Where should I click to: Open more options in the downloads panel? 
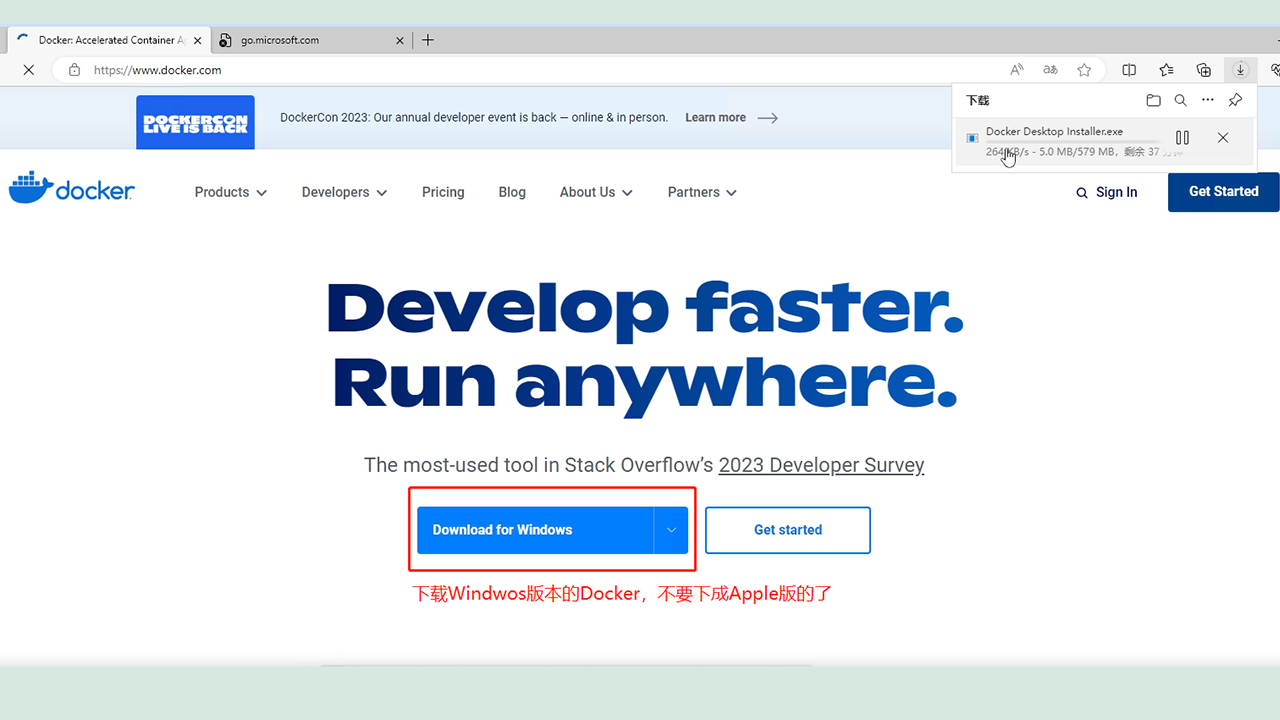tap(1208, 100)
